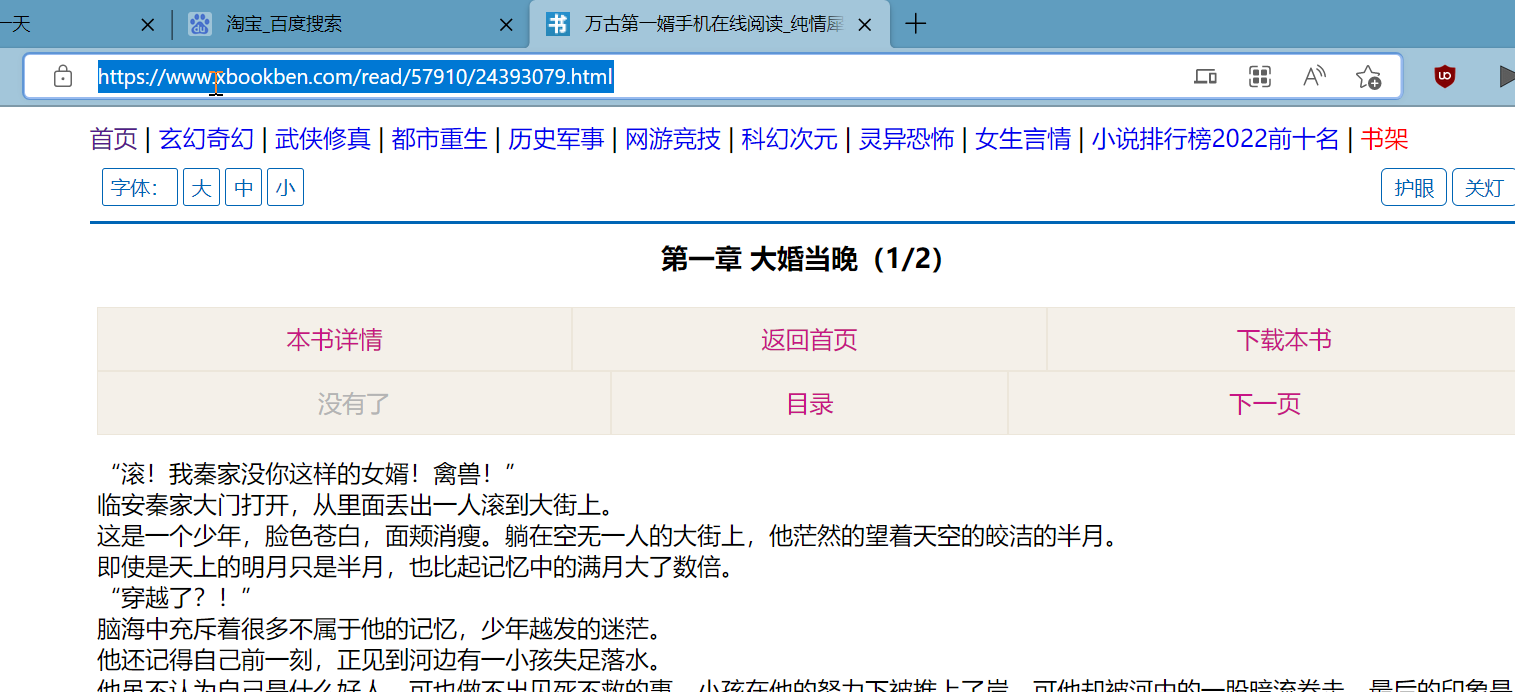Click the line starting 他还记得自己前一刻
Image resolution: width=1515 pixels, height=692 pixels.
coord(380,662)
